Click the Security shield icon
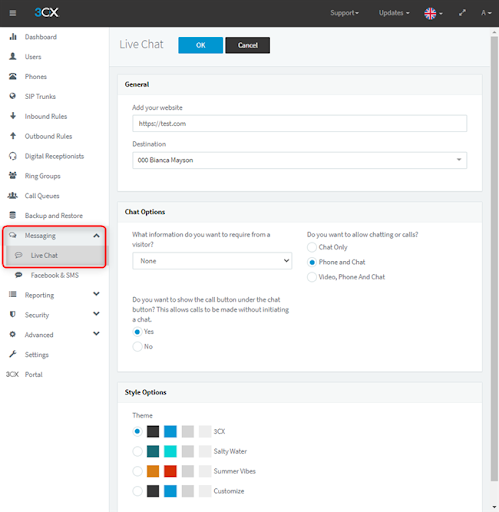 point(13,314)
